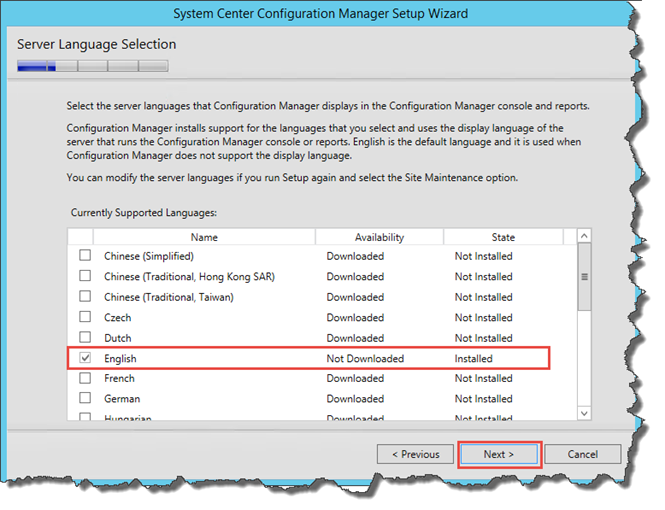Click the setup progress bar
Viewport: 665px width, 510px height.
click(x=93, y=66)
